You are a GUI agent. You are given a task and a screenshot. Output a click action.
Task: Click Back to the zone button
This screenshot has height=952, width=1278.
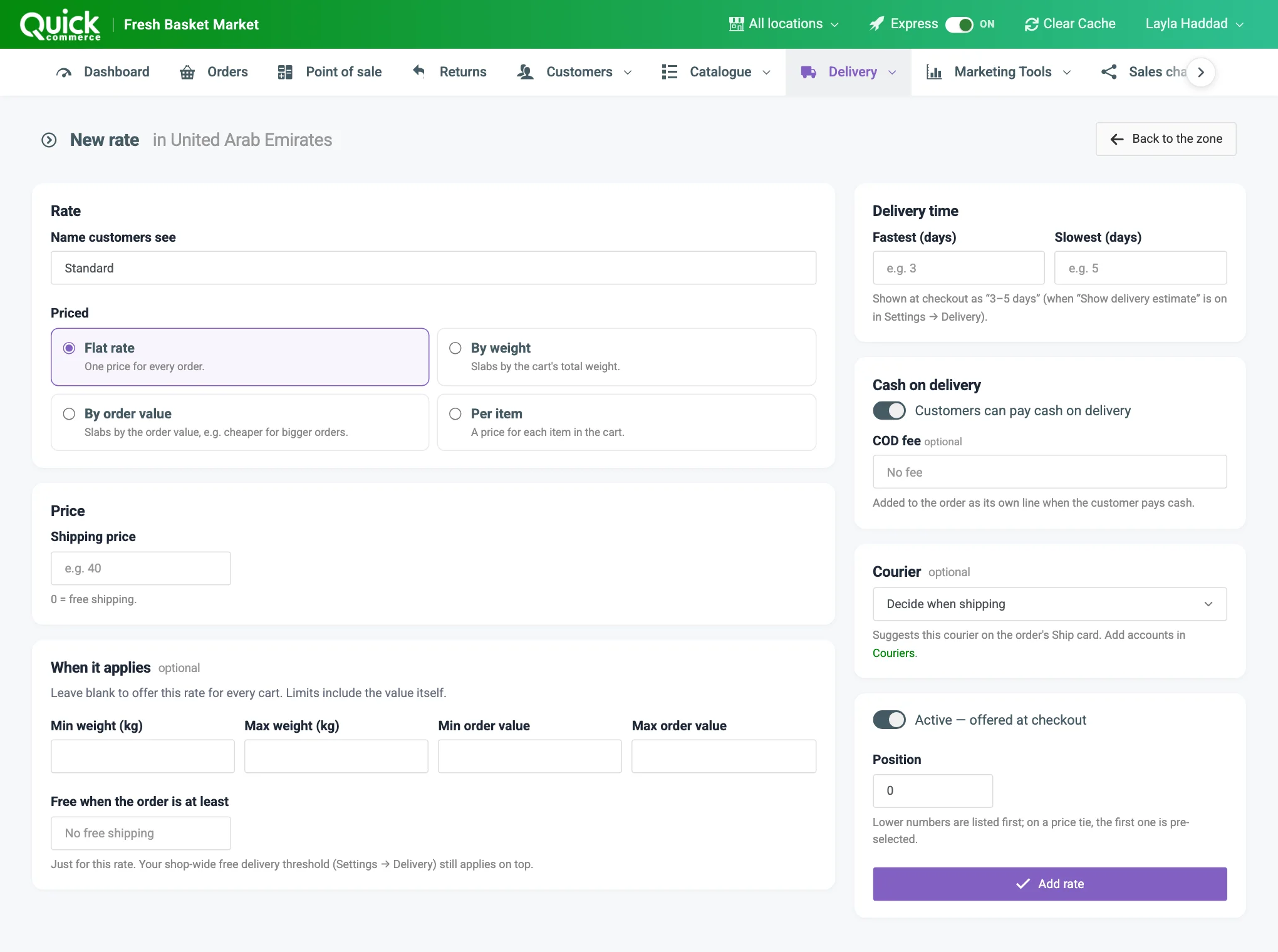tap(1165, 139)
